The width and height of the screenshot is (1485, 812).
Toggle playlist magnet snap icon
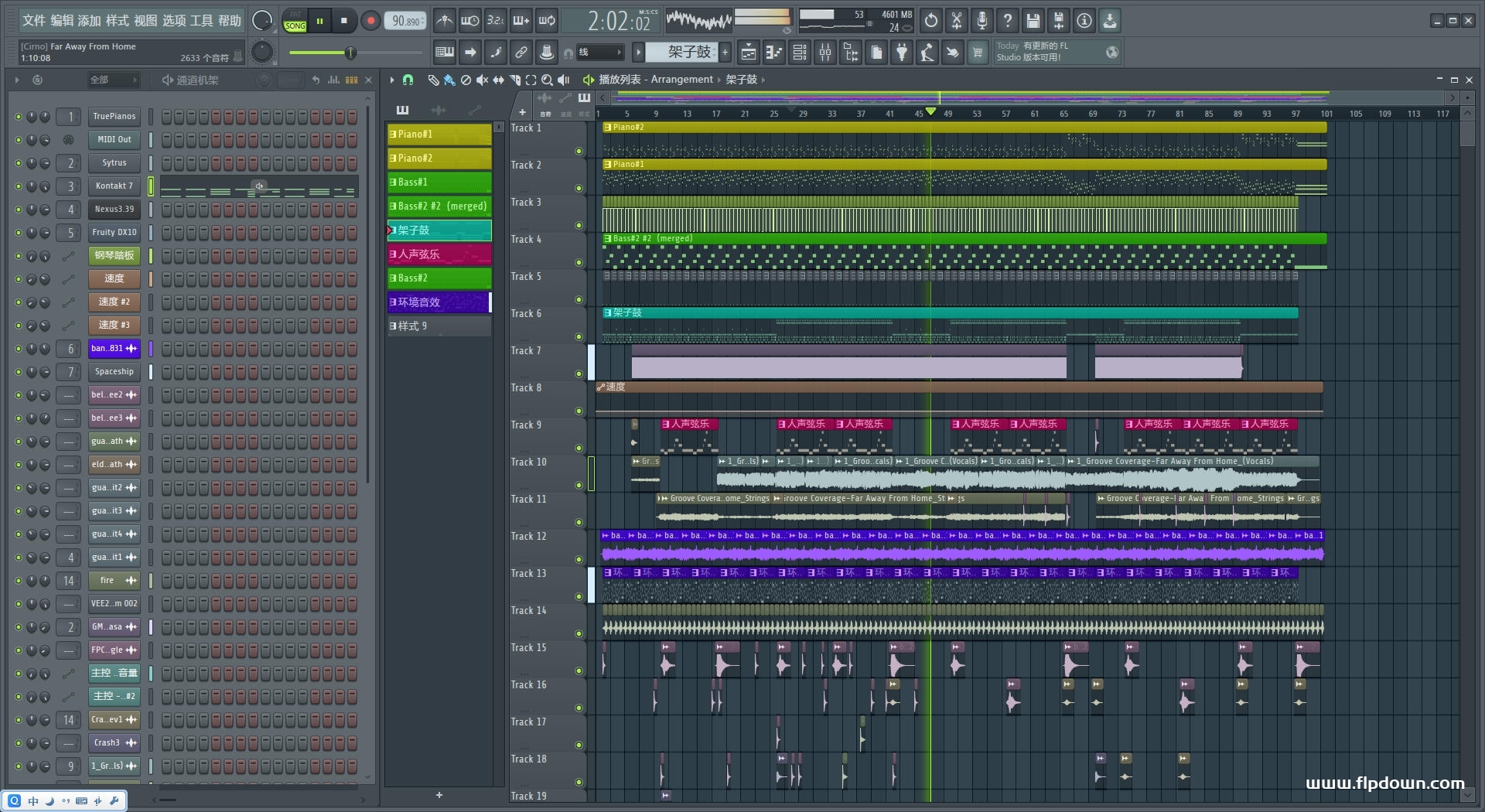point(408,80)
